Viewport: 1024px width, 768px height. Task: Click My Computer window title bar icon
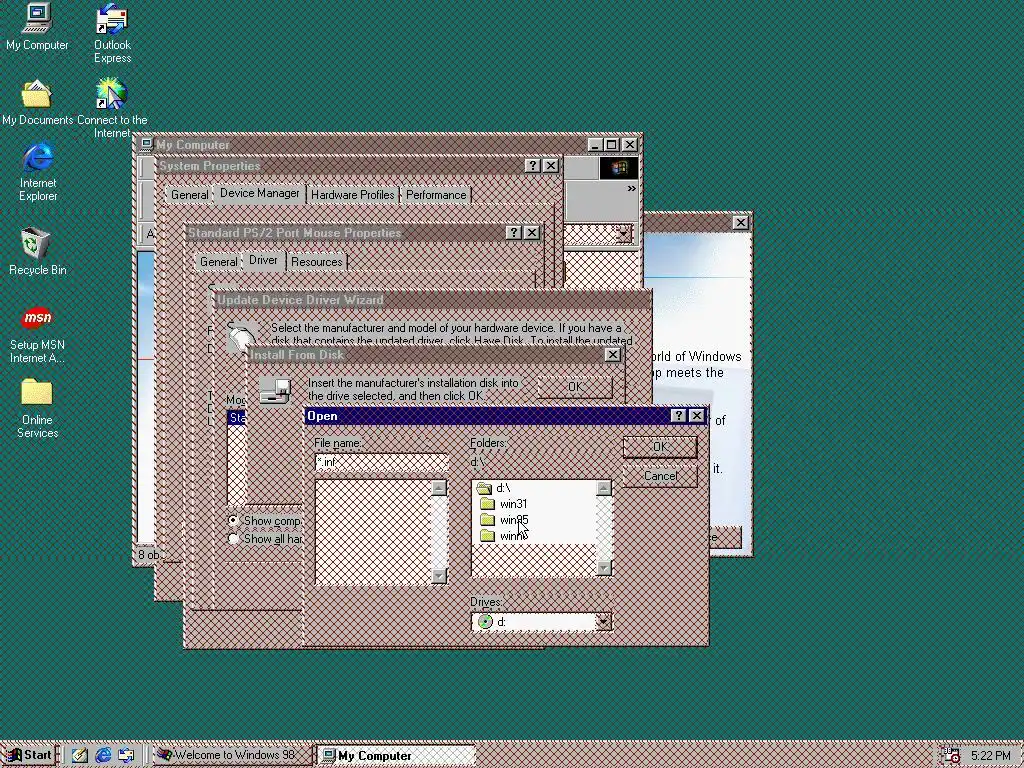click(146, 144)
